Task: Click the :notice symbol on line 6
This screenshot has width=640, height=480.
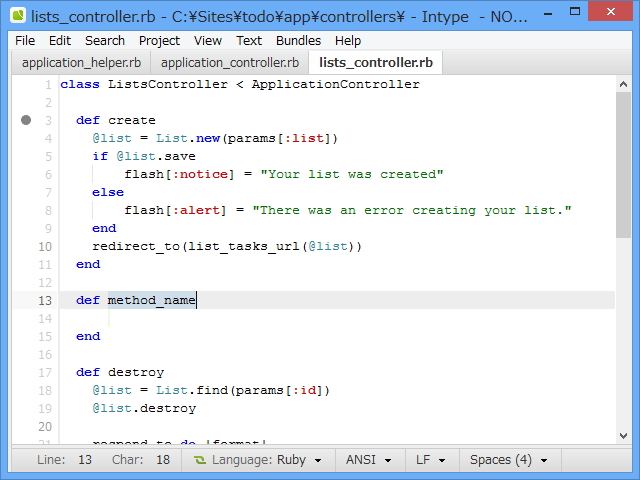Action: tap(202, 175)
